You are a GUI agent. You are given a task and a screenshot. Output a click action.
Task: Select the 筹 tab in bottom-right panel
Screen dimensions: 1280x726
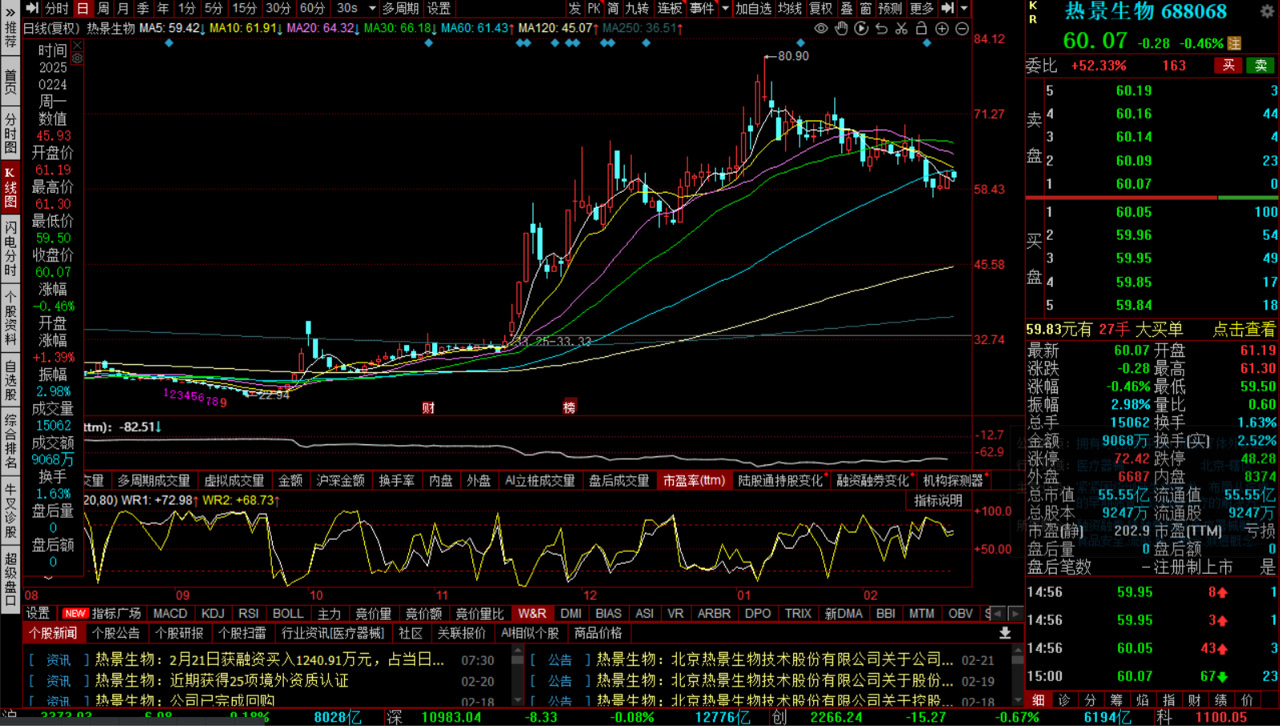point(1115,699)
